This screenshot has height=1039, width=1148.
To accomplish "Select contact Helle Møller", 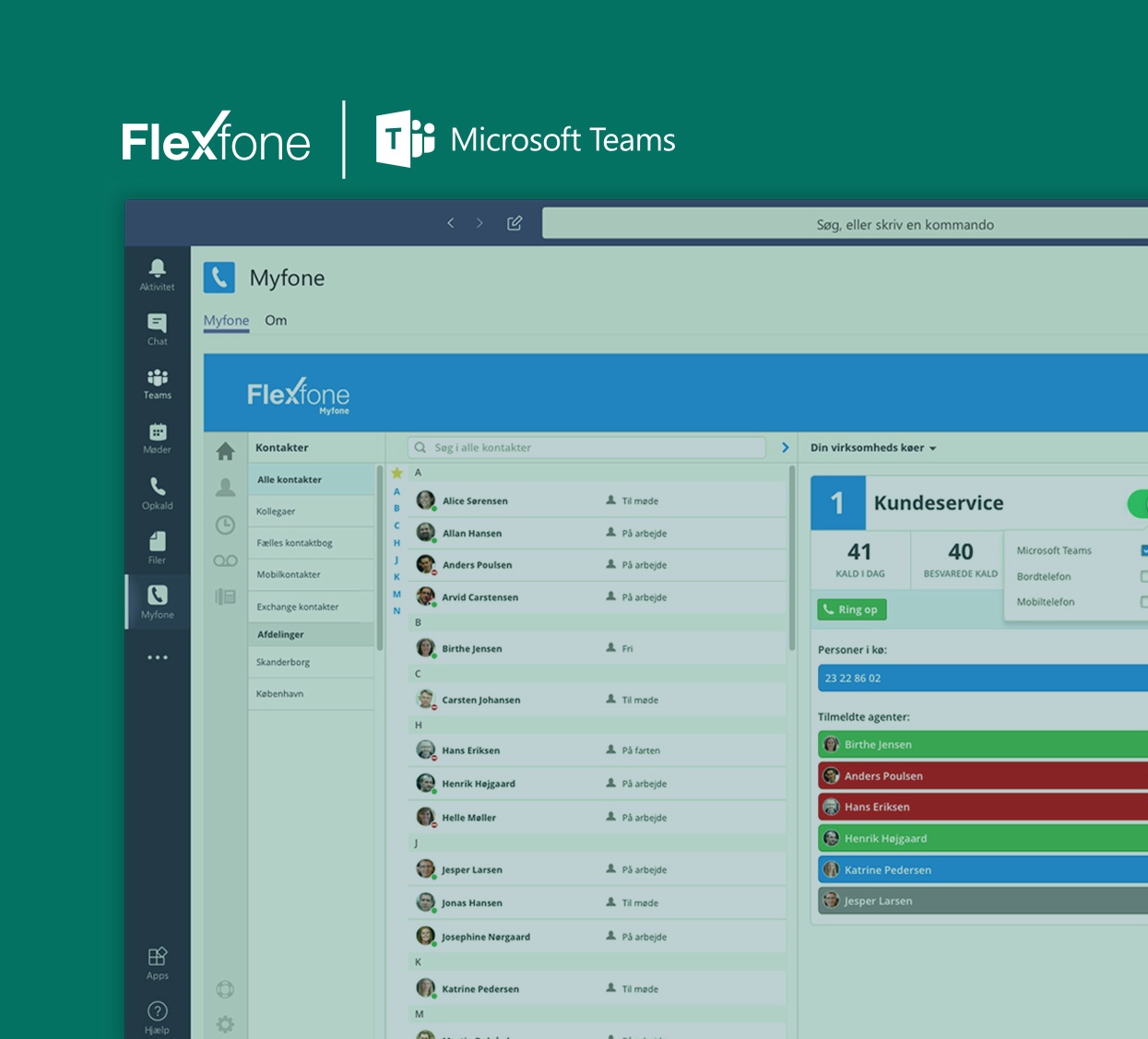I will pyautogui.click(x=598, y=817).
